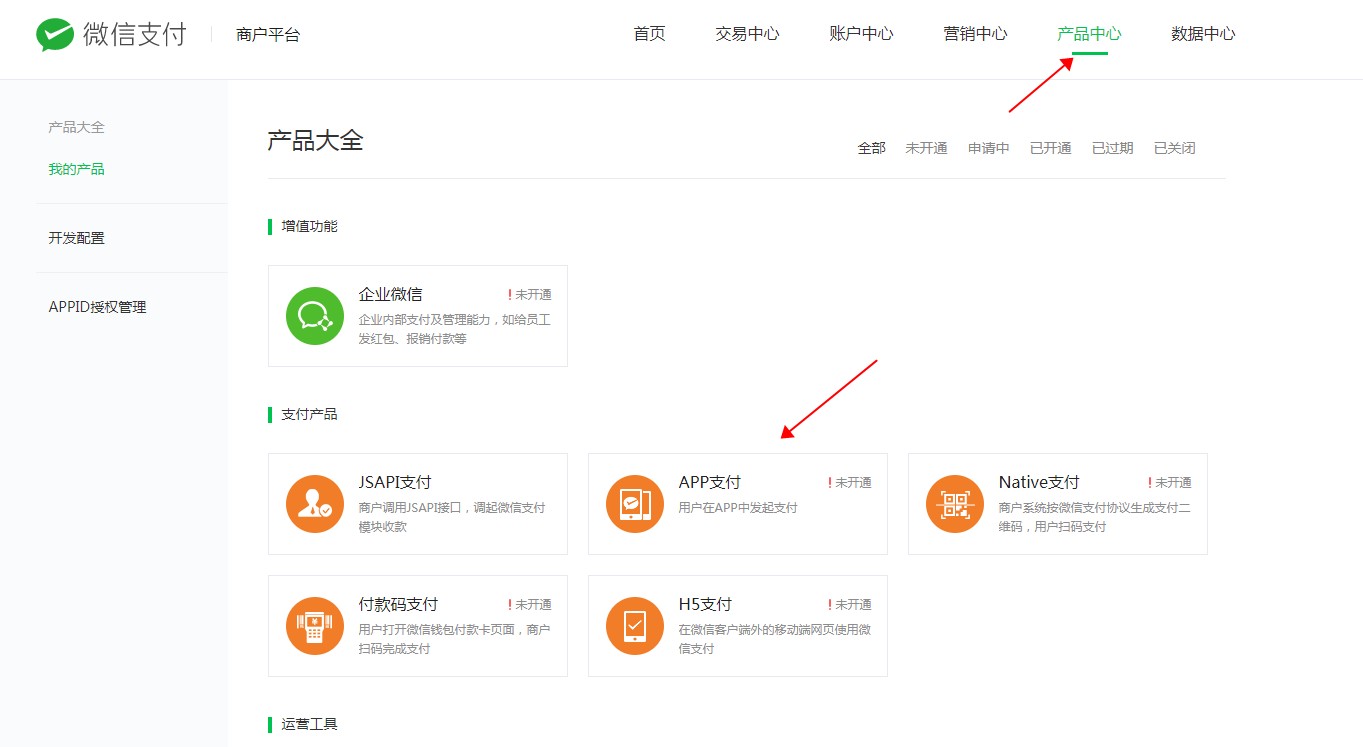This screenshot has width=1363, height=747.
Task: Click the APP支付 orange phone icon
Action: [635, 504]
